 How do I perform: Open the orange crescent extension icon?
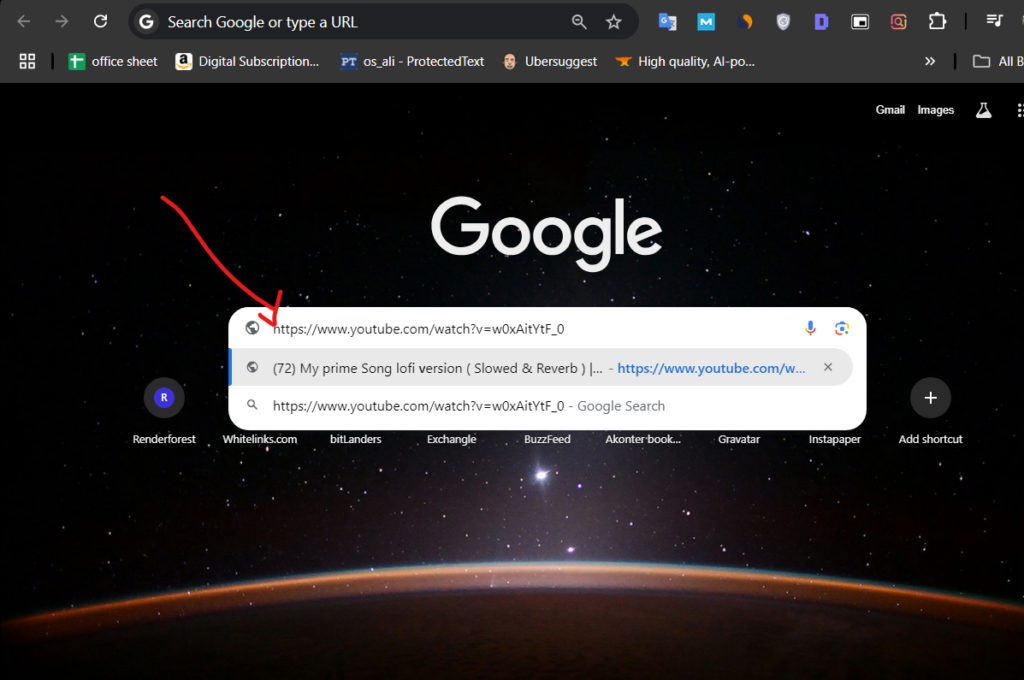coord(744,22)
